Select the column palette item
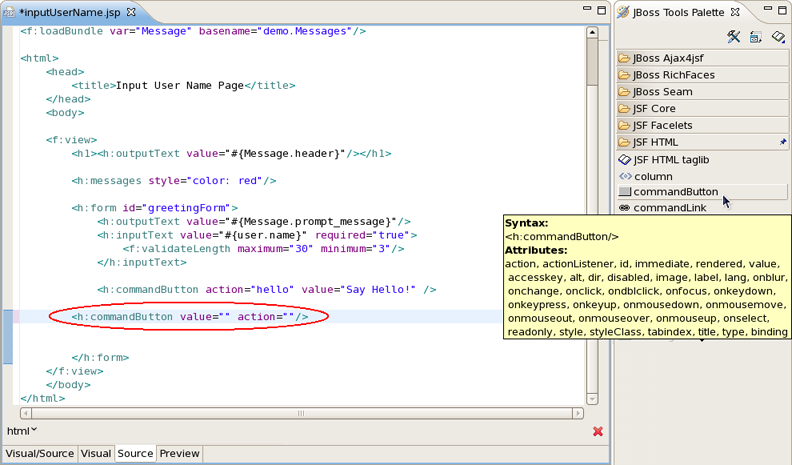 point(652,176)
